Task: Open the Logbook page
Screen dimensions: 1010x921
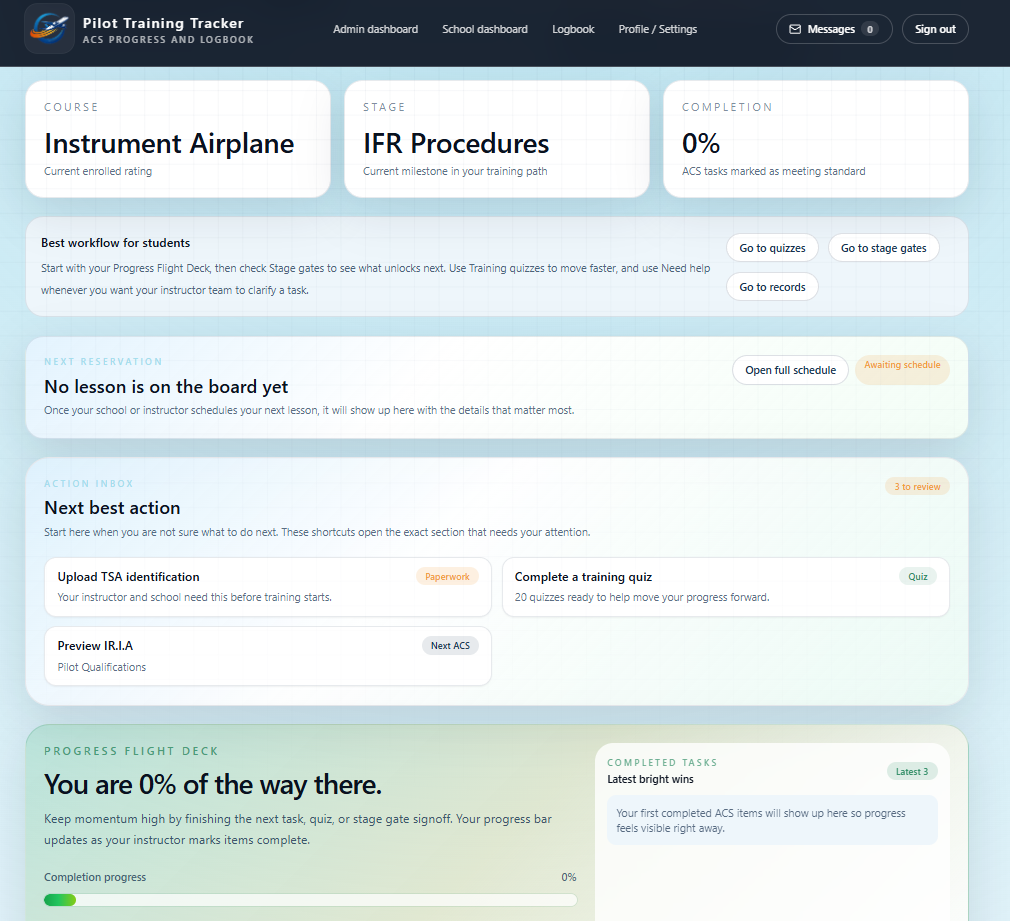Action: tap(573, 29)
